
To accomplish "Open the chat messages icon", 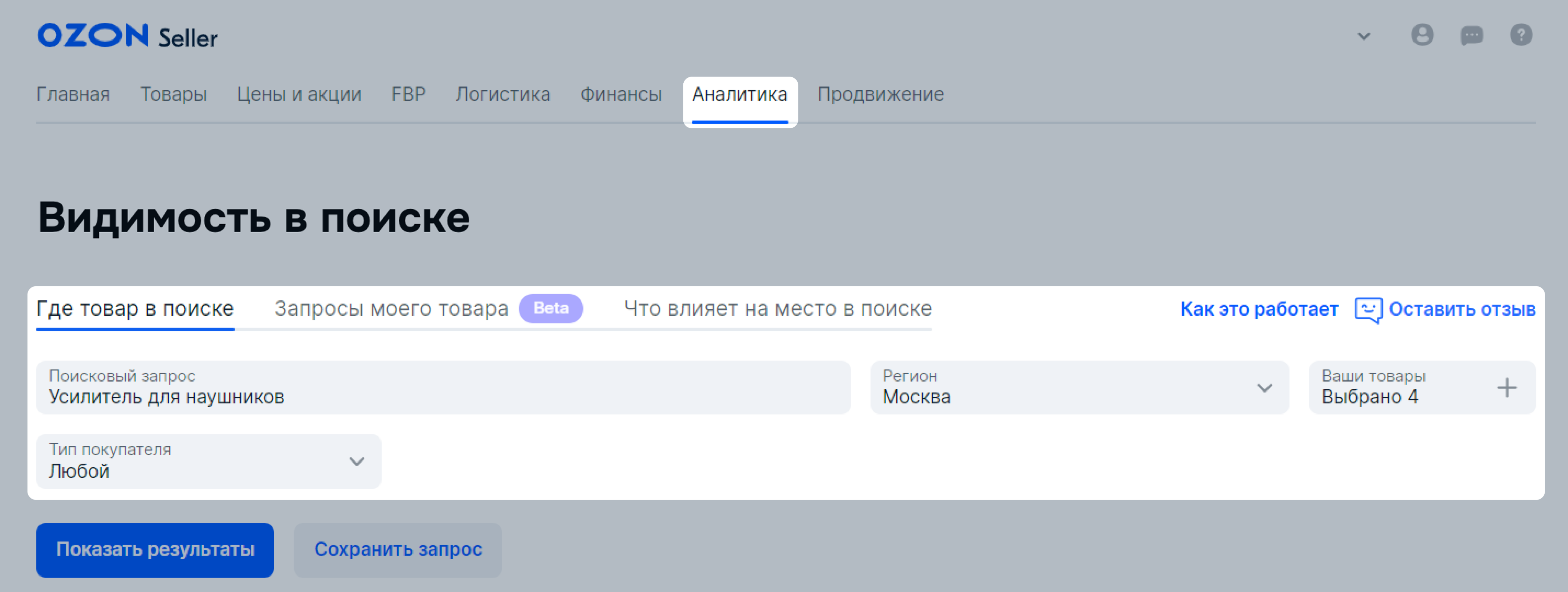I will coord(1471,35).
